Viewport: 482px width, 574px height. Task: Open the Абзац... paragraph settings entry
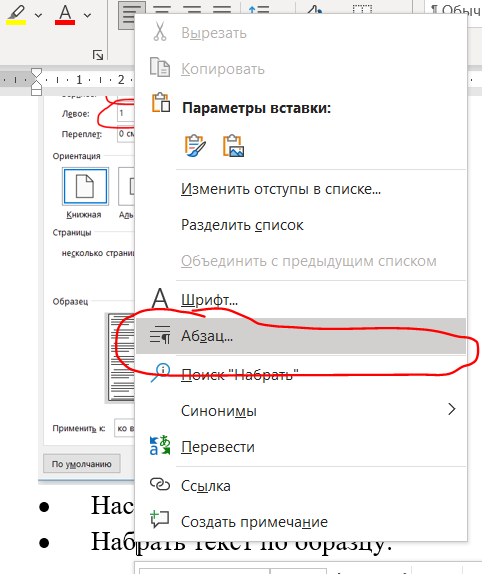pos(300,336)
